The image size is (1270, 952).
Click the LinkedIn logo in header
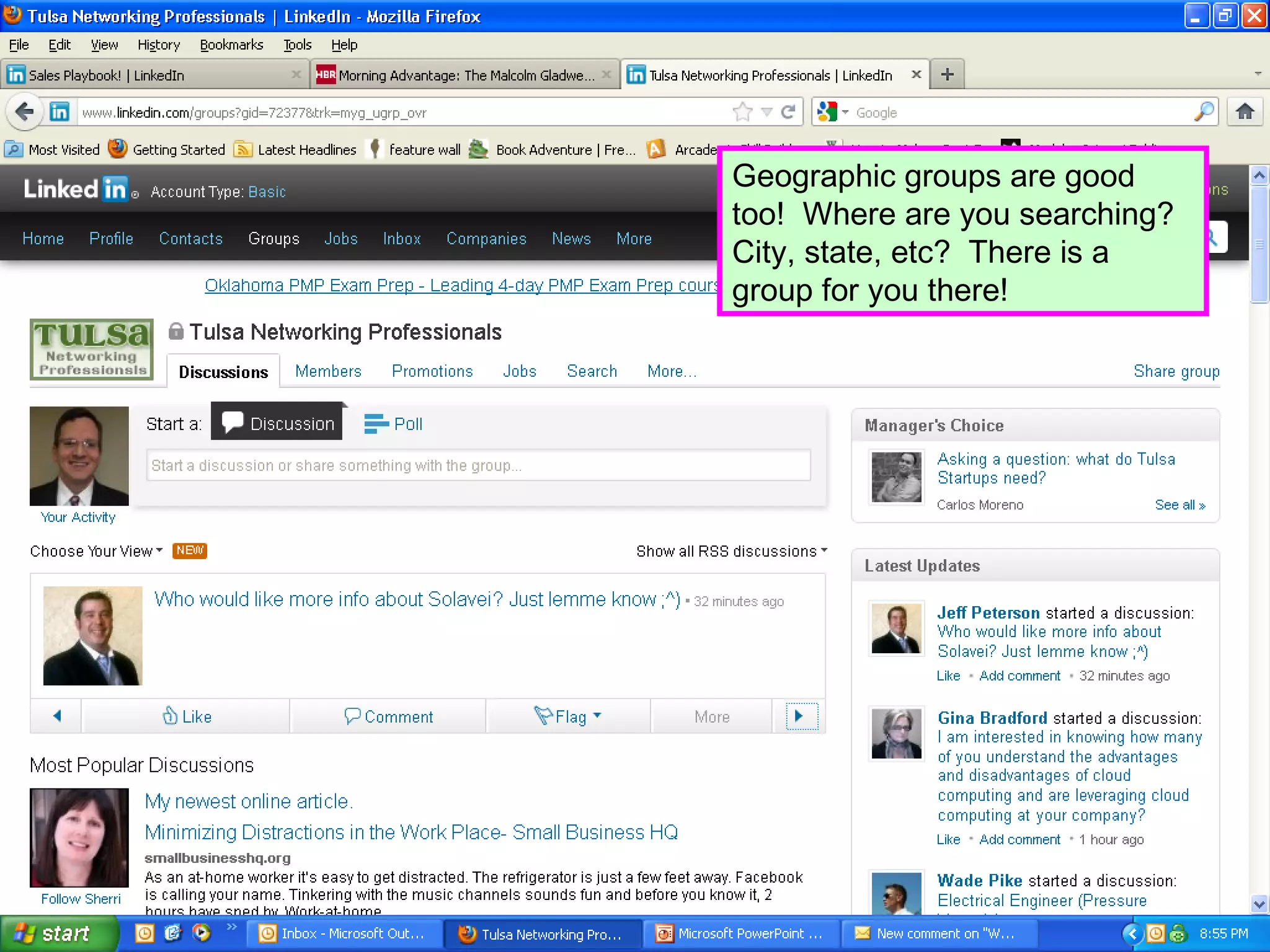tap(76, 189)
